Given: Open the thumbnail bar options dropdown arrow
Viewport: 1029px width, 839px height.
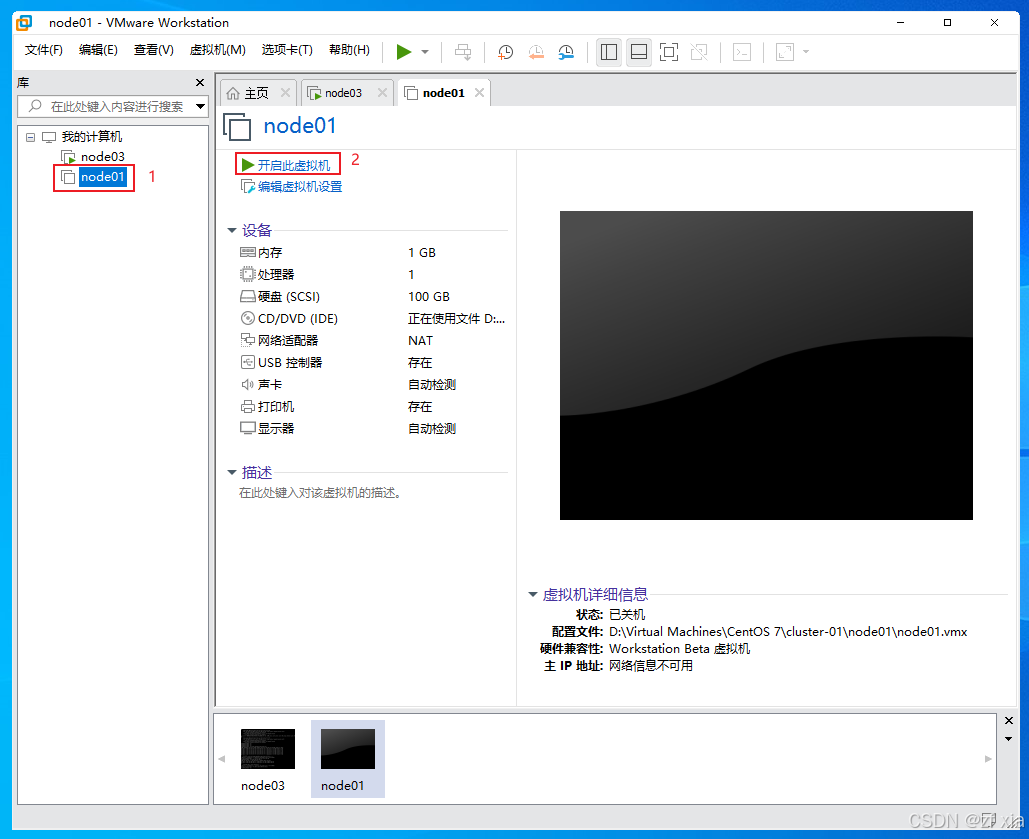Looking at the screenshot, I should click(1009, 739).
